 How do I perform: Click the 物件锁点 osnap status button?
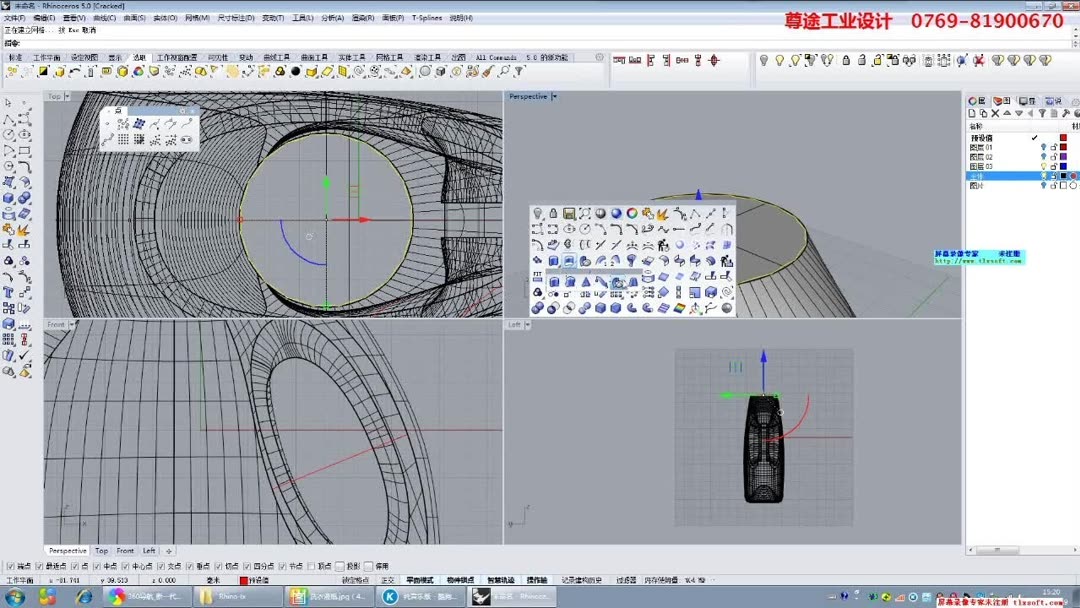pyautogui.click(x=461, y=580)
